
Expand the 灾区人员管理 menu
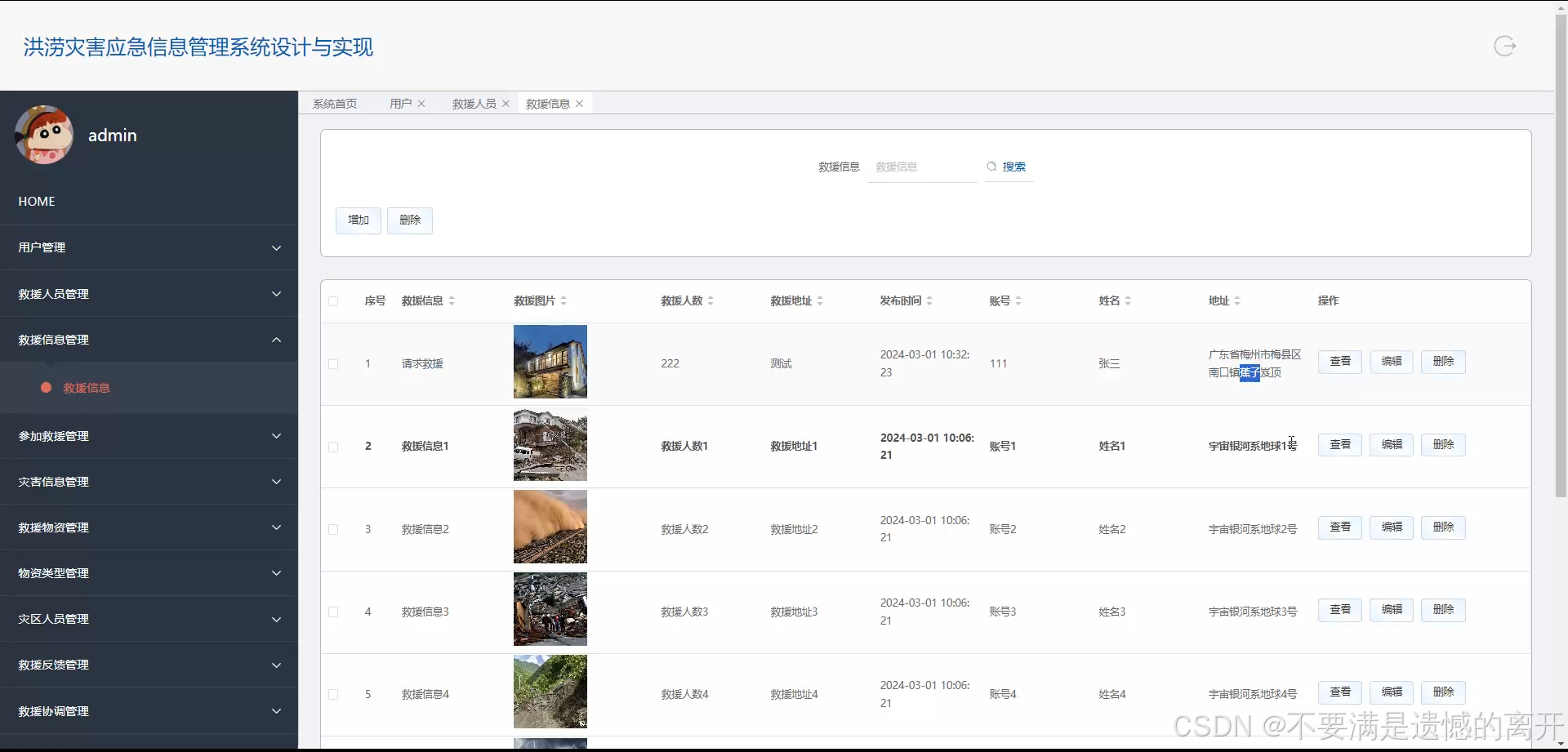pyautogui.click(x=149, y=619)
